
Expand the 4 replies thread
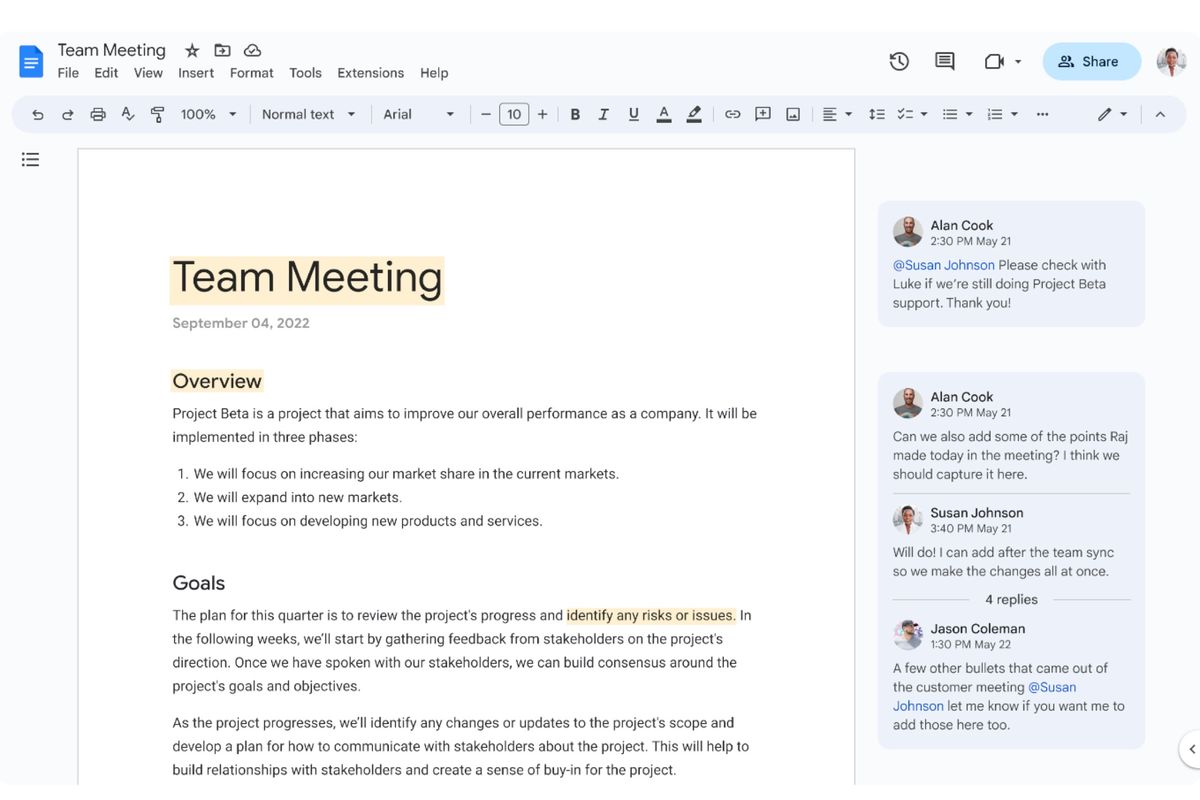click(1011, 600)
